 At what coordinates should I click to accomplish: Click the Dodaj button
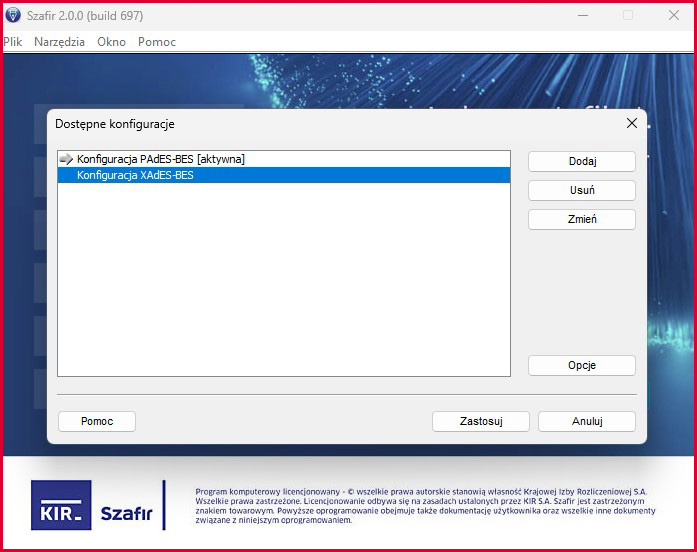coord(582,161)
